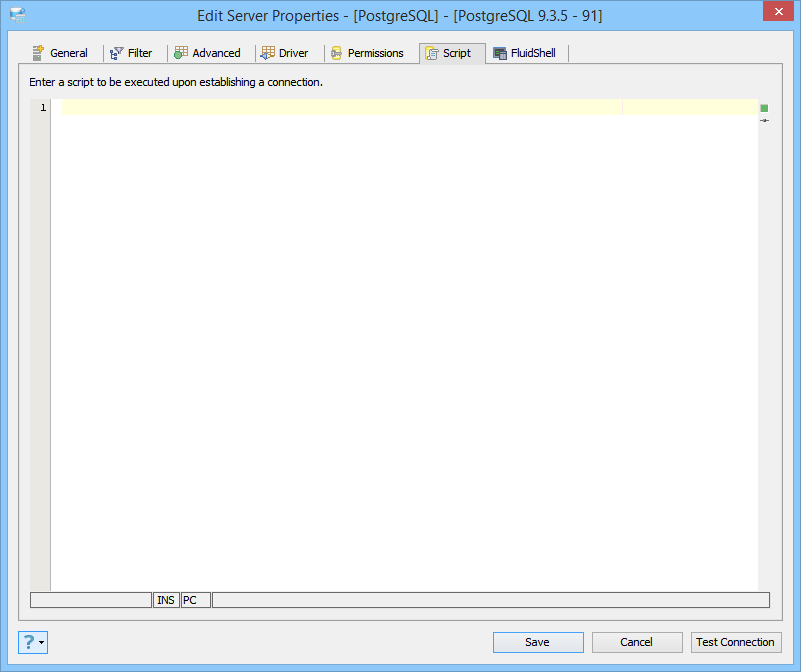Close the Edit Server Properties dialog
The image size is (801, 672).
[778, 12]
